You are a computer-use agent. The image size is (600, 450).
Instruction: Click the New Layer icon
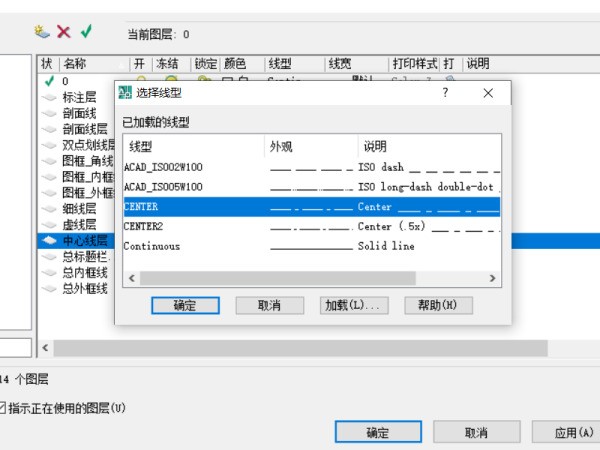[42, 32]
